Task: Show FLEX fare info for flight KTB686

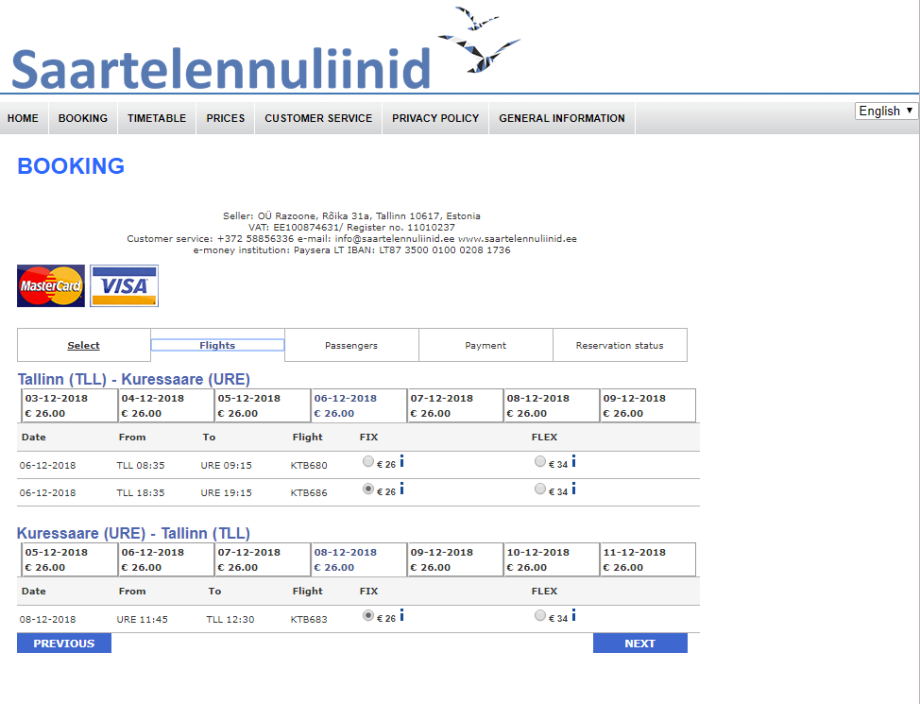Action: coord(574,489)
